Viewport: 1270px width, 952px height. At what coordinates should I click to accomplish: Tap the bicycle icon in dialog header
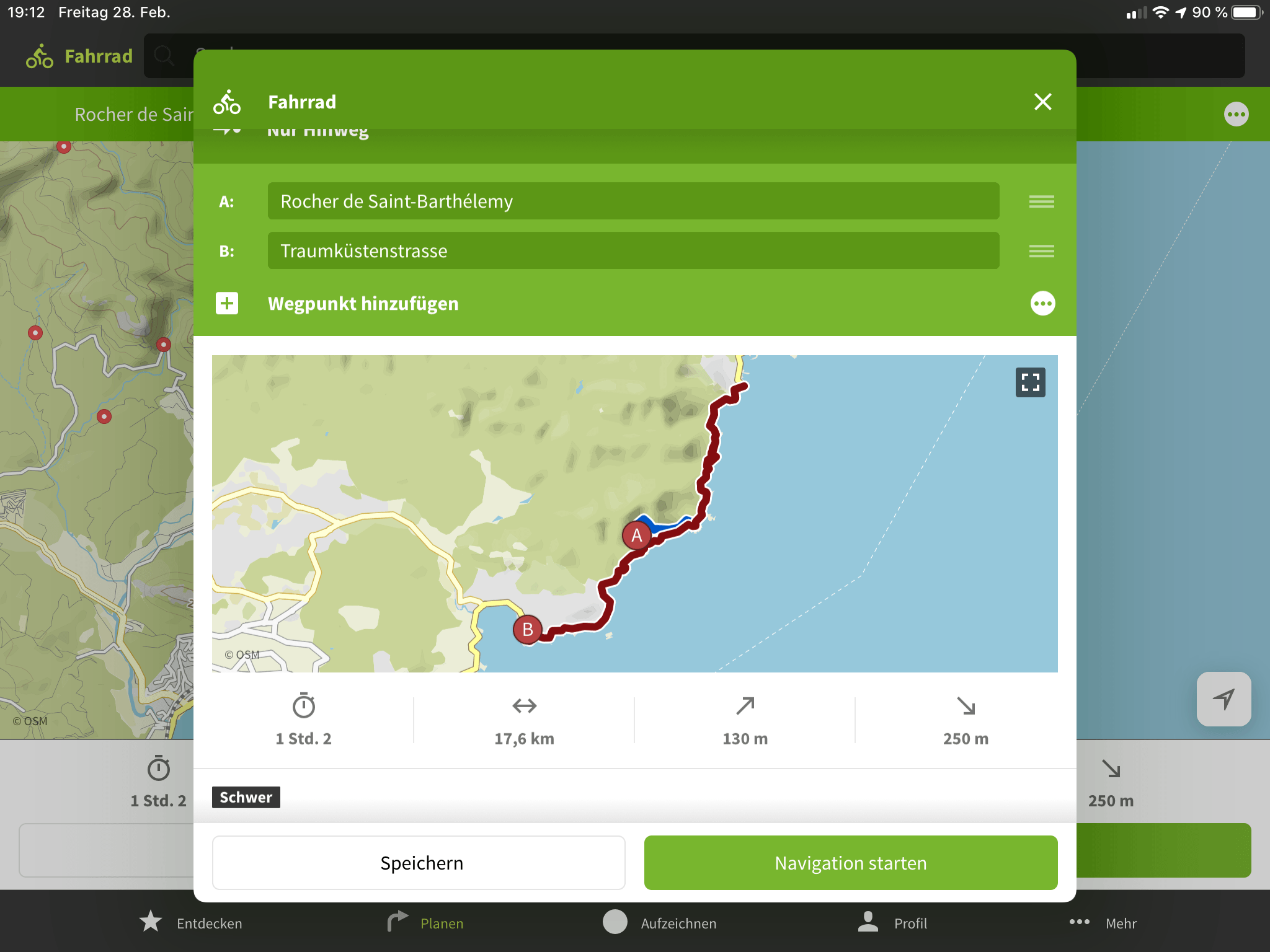[x=227, y=102]
